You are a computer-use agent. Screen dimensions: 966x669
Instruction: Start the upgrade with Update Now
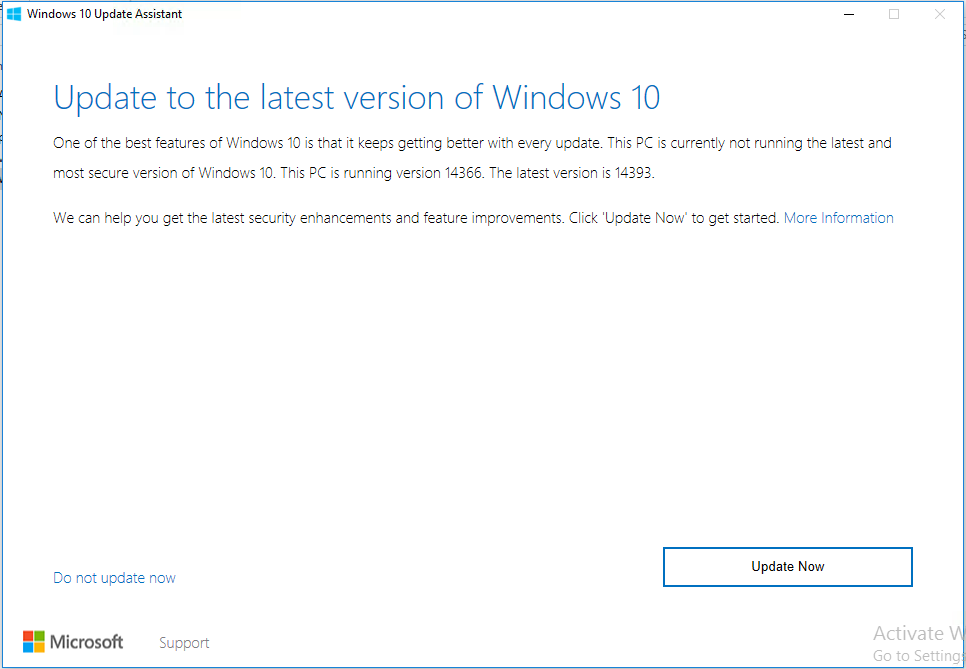[787, 567]
